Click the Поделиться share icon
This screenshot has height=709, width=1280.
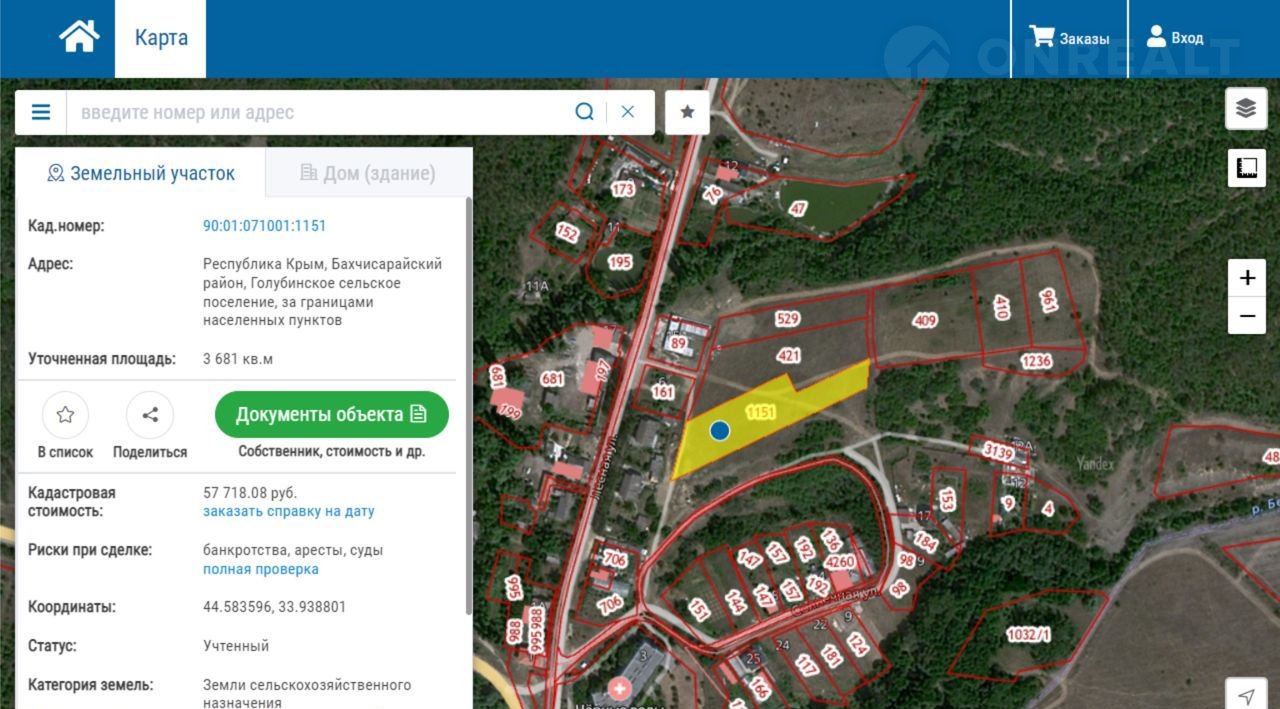[150, 415]
